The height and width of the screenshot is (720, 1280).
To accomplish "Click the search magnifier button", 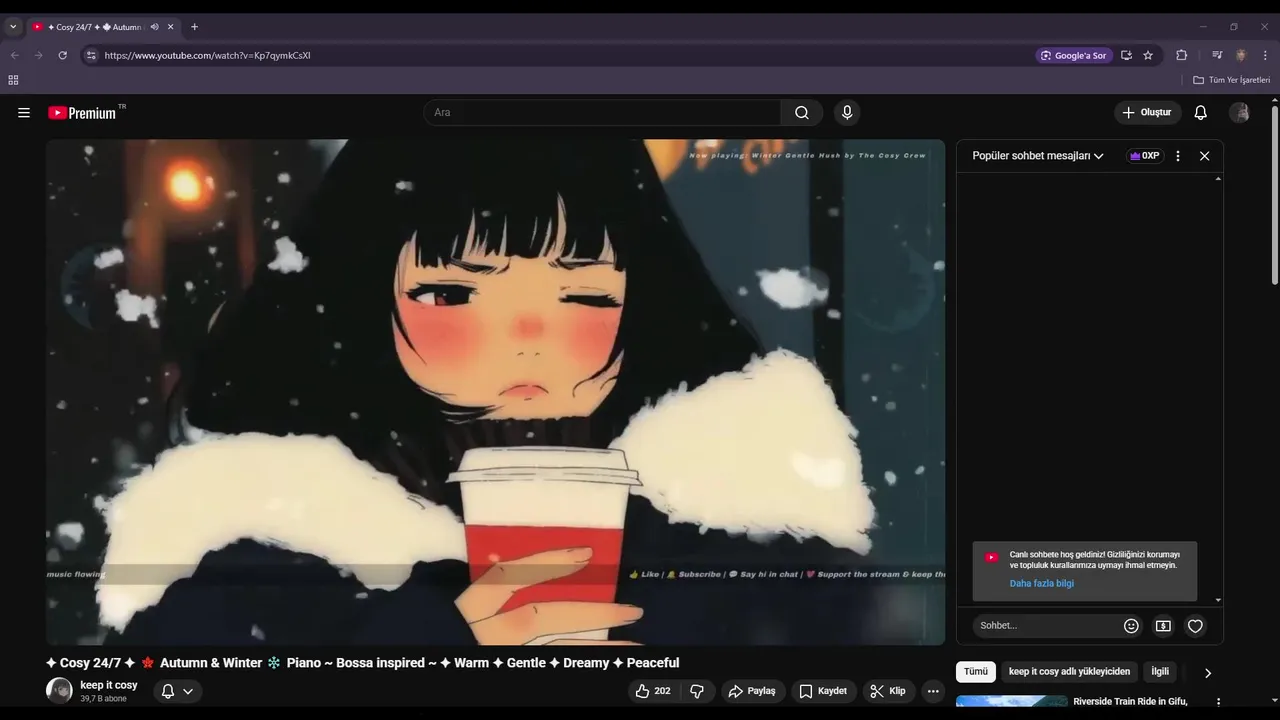I will tap(802, 113).
